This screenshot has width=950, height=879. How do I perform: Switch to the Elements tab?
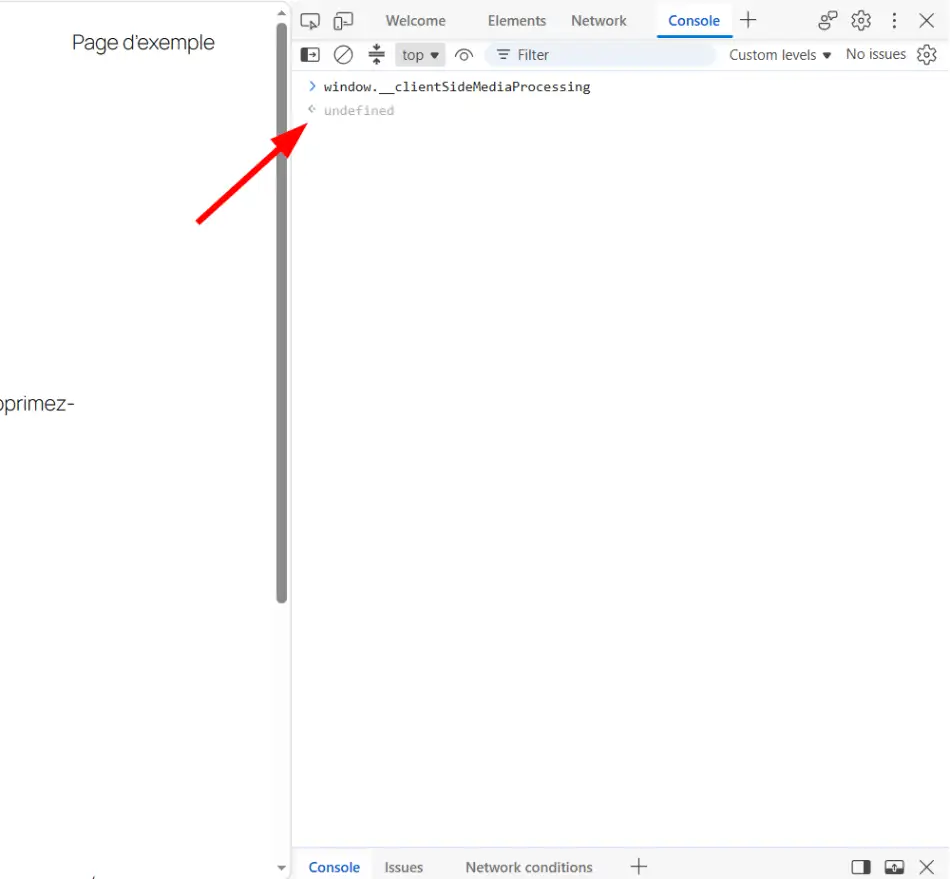tap(517, 21)
